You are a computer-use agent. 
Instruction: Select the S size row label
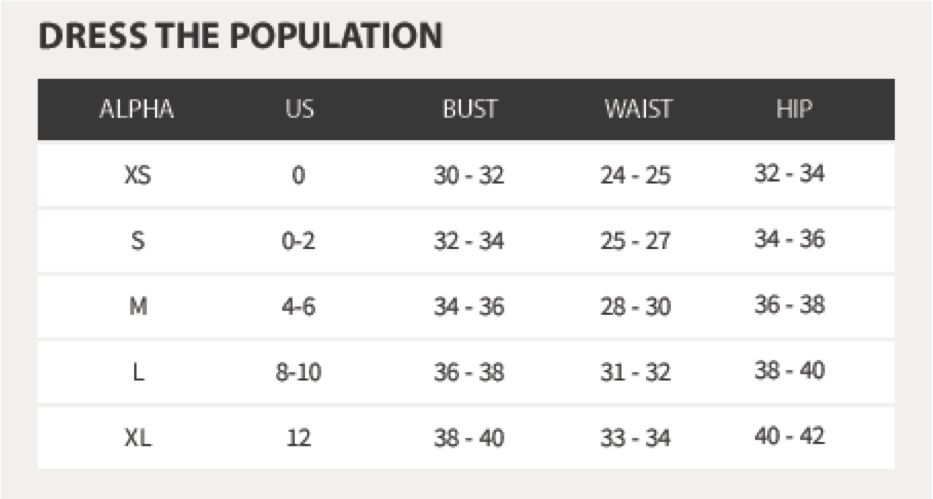coord(137,241)
